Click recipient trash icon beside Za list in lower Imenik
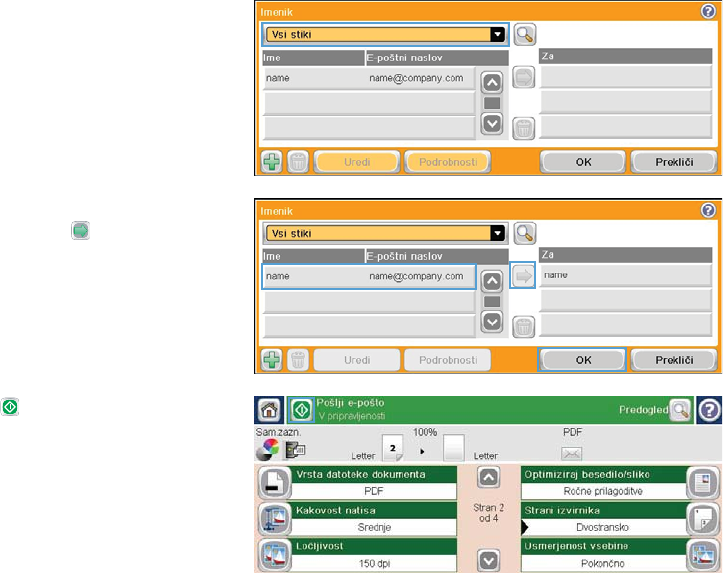The width and height of the screenshot is (723, 573). coord(523,327)
